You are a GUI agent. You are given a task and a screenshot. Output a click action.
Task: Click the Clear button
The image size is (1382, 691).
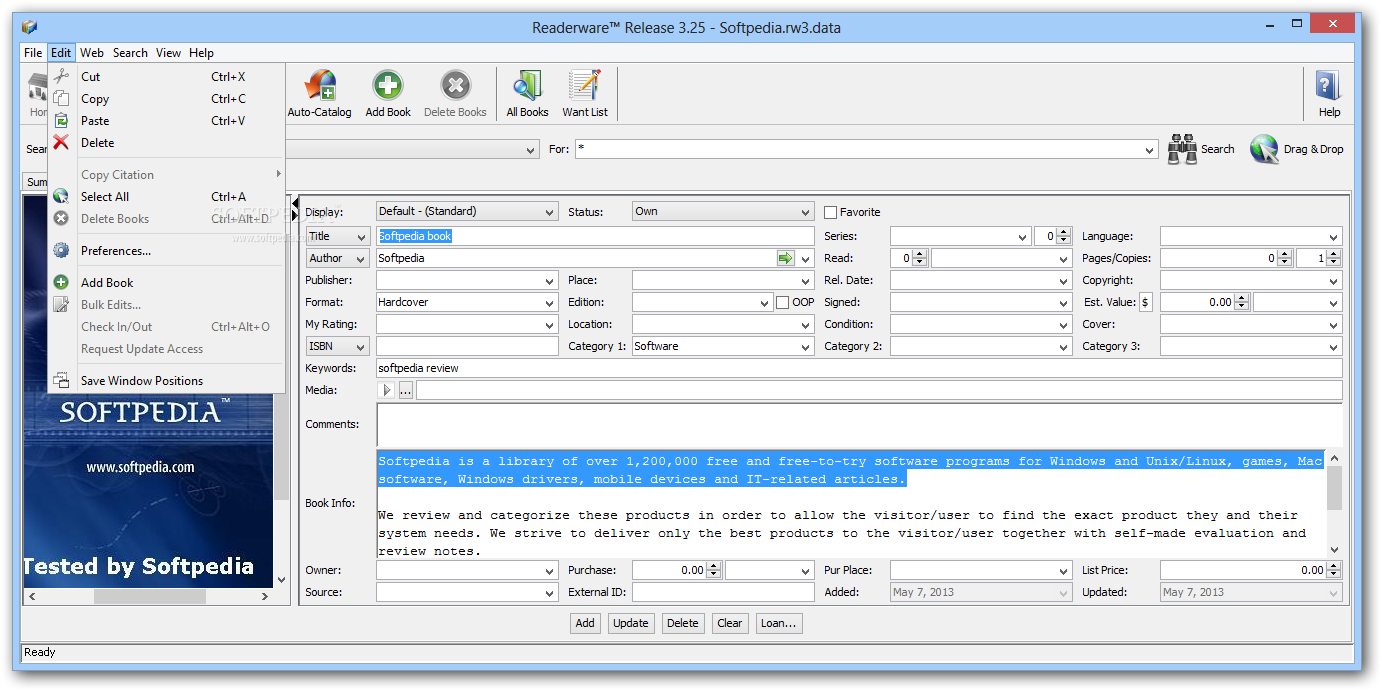[729, 623]
